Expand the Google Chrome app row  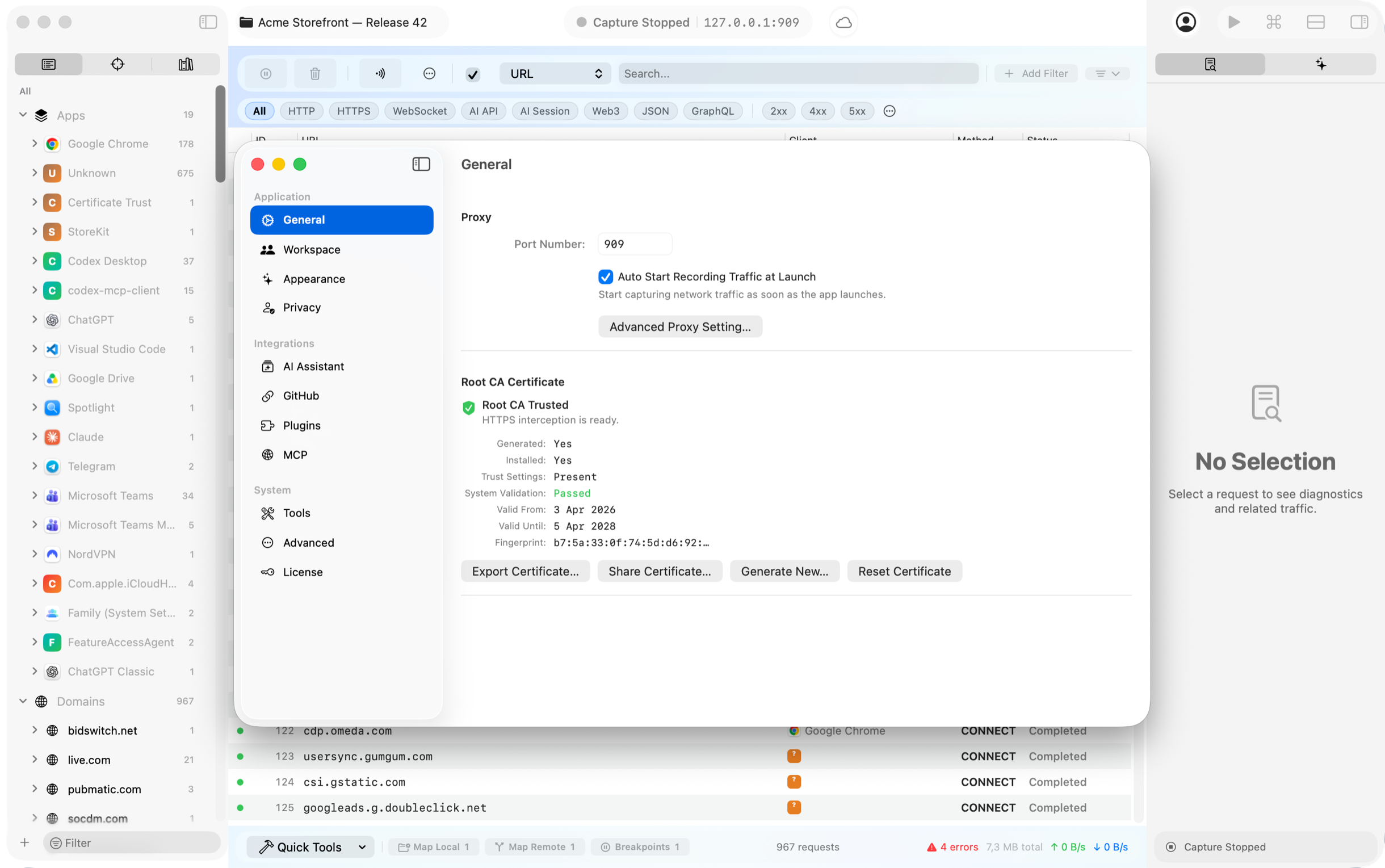(x=35, y=144)
